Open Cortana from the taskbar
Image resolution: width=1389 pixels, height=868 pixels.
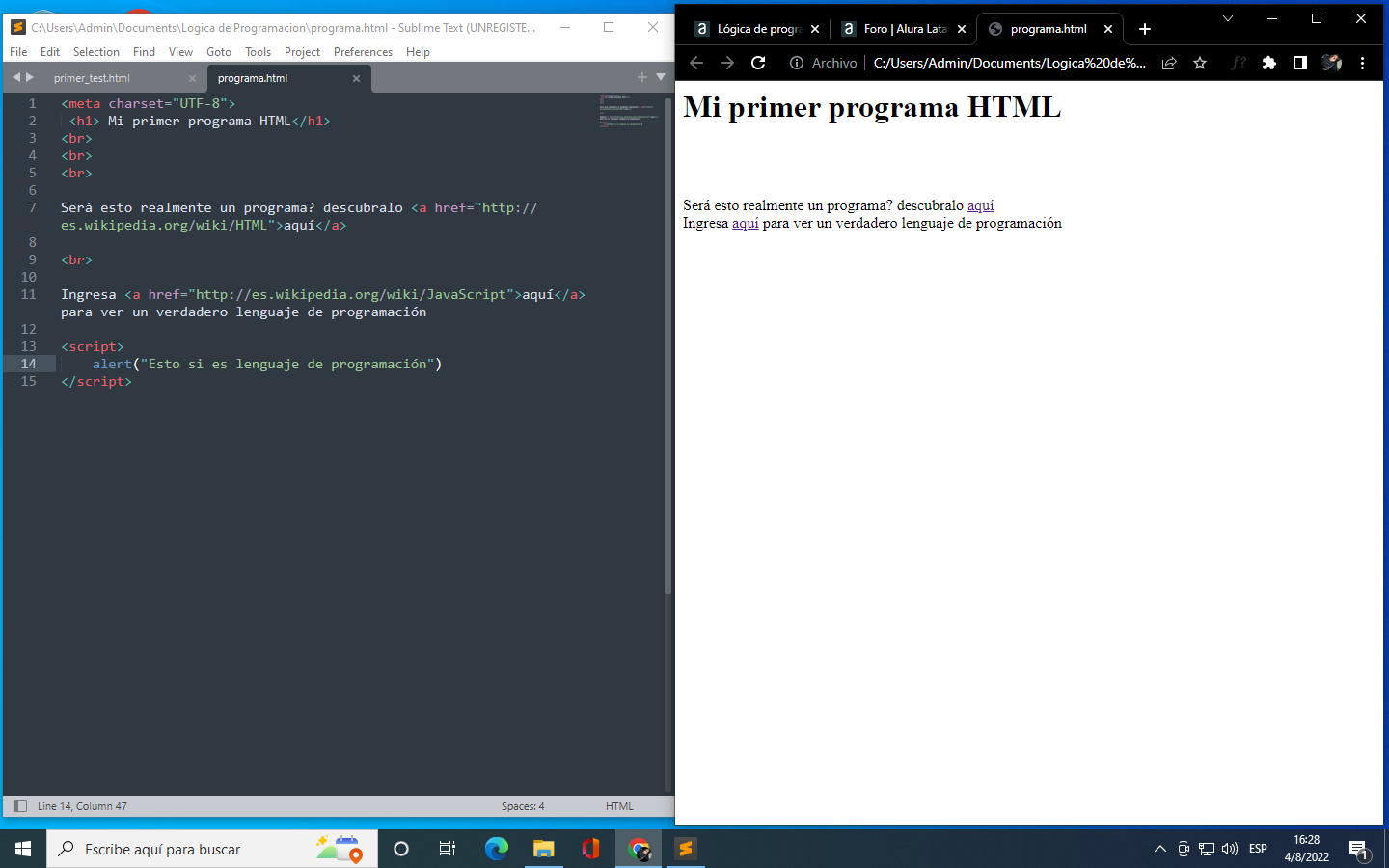(401, 849)
